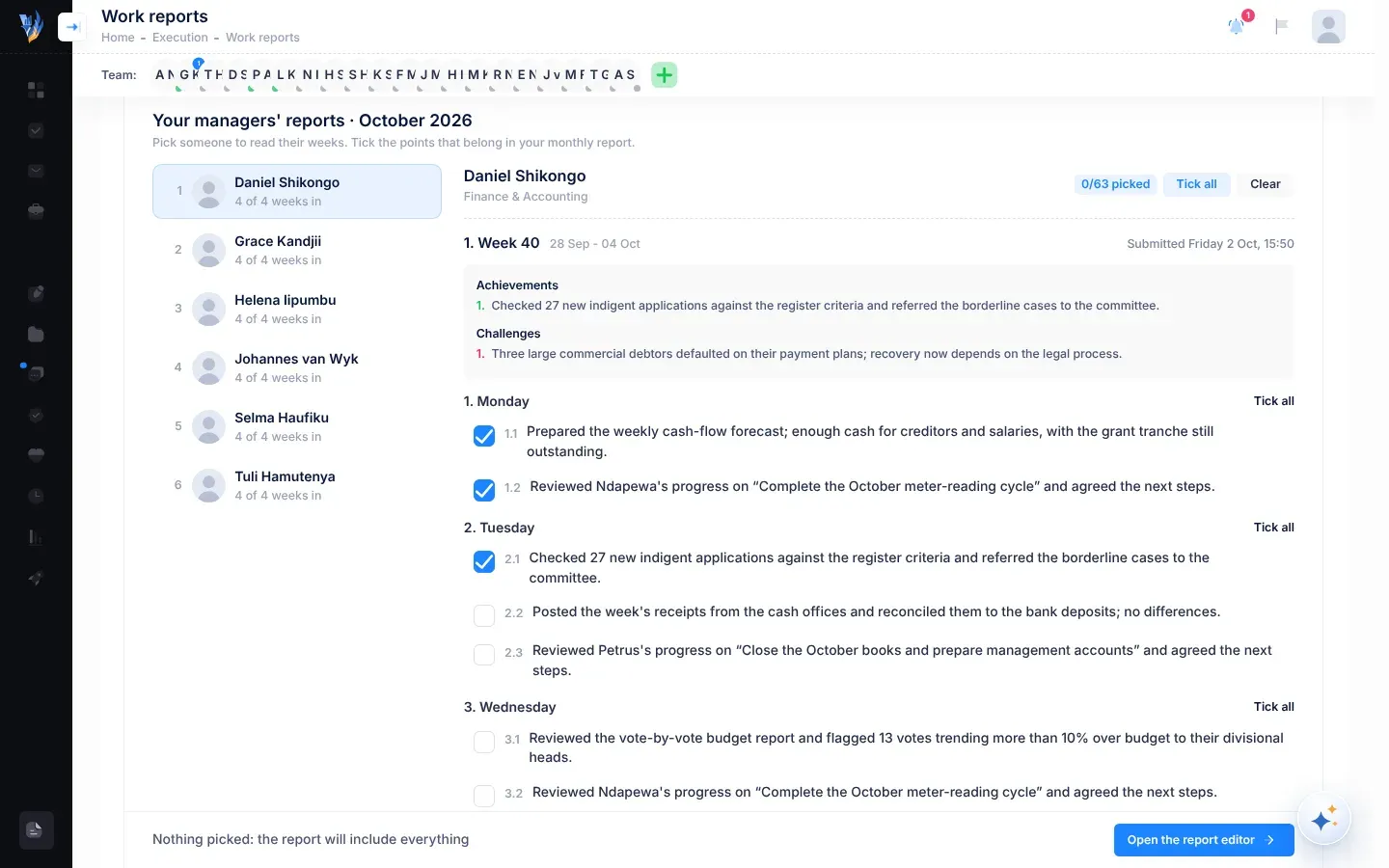Select Daniel Shikongo in the managers list

297,191
